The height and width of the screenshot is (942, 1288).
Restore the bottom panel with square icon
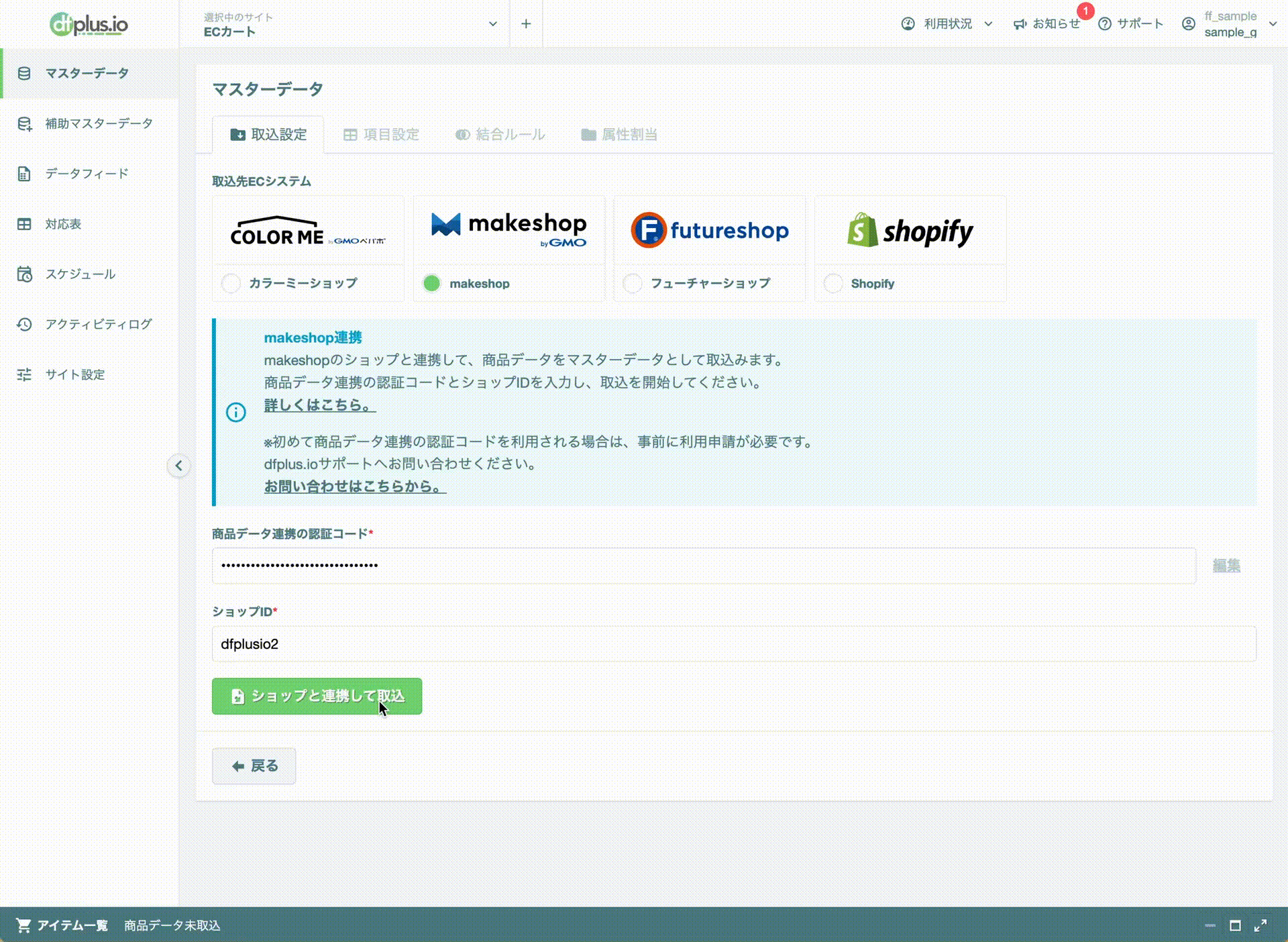click(1235, 926)
